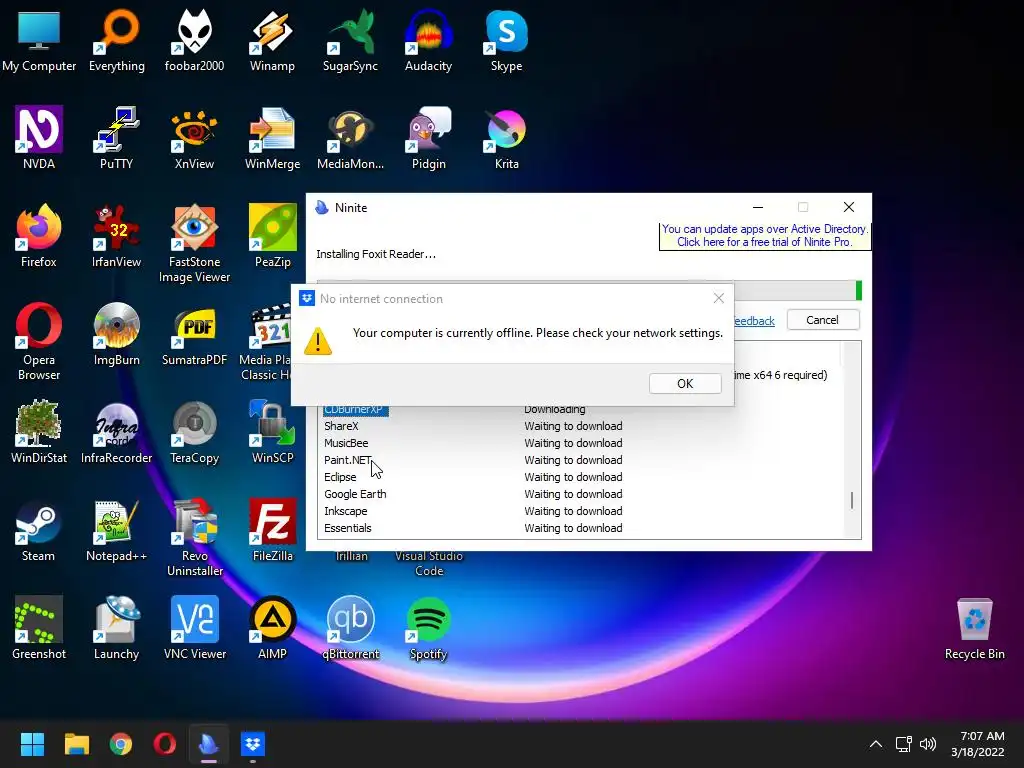Select the Winamp desktop shortcut
The height and width of the screenshot is (768, 1024).
(272, 39)
